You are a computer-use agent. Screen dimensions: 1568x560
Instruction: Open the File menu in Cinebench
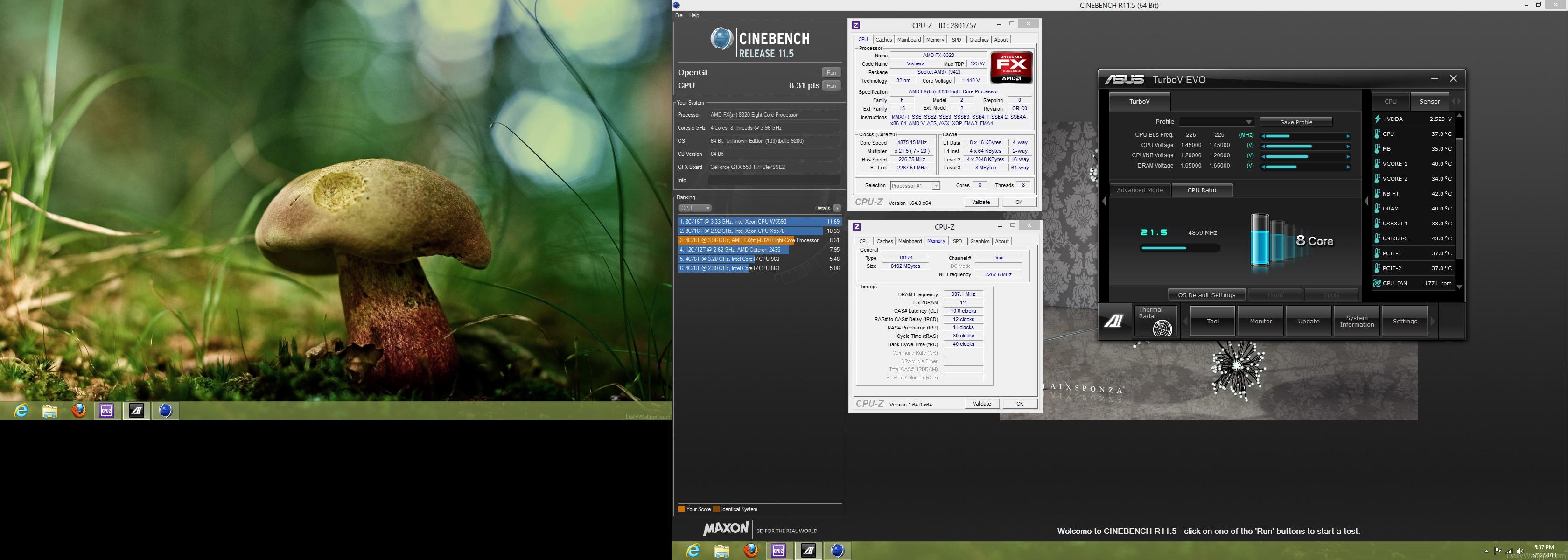(679, 15)
